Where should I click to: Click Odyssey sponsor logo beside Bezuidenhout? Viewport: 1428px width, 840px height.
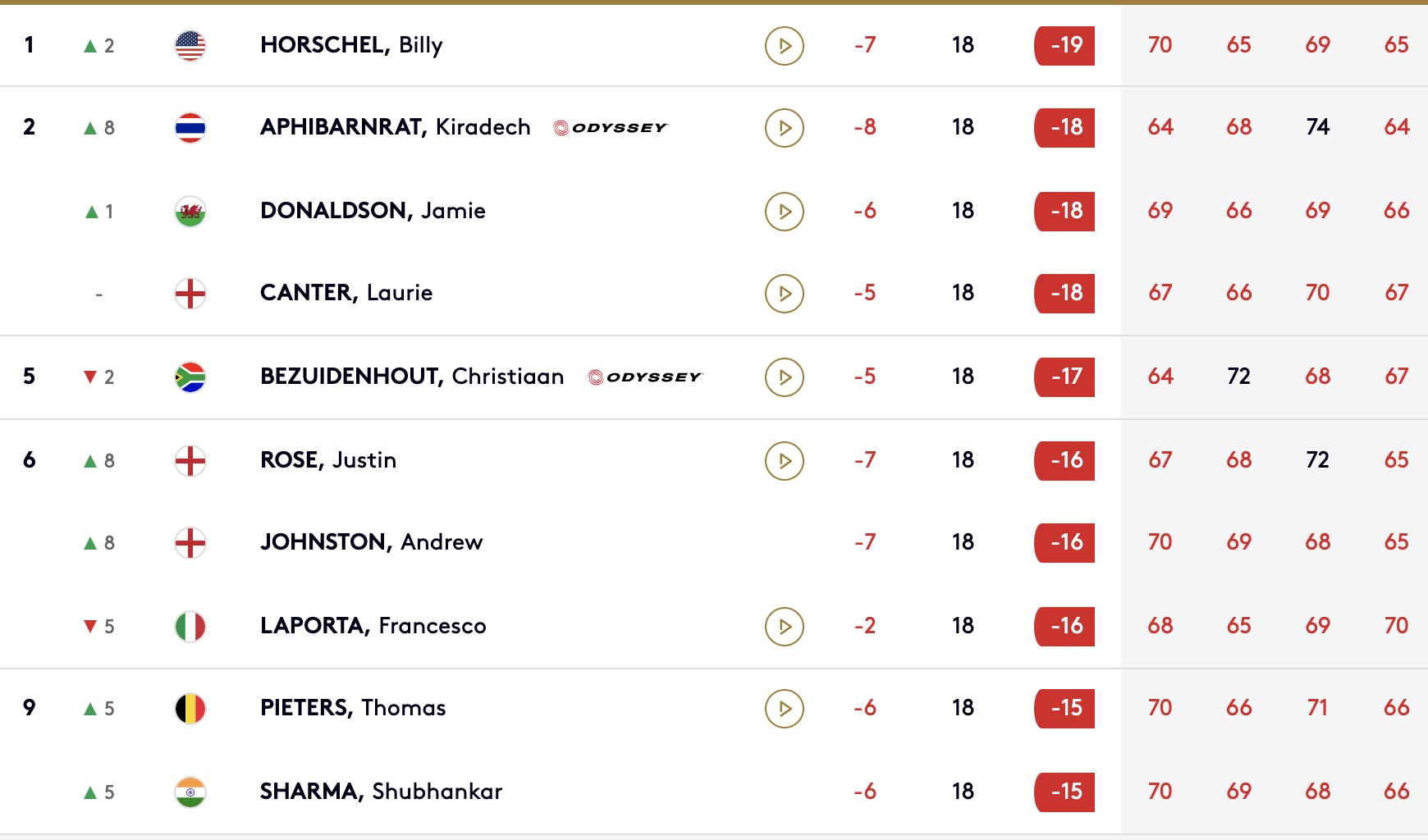coord(645,377)
